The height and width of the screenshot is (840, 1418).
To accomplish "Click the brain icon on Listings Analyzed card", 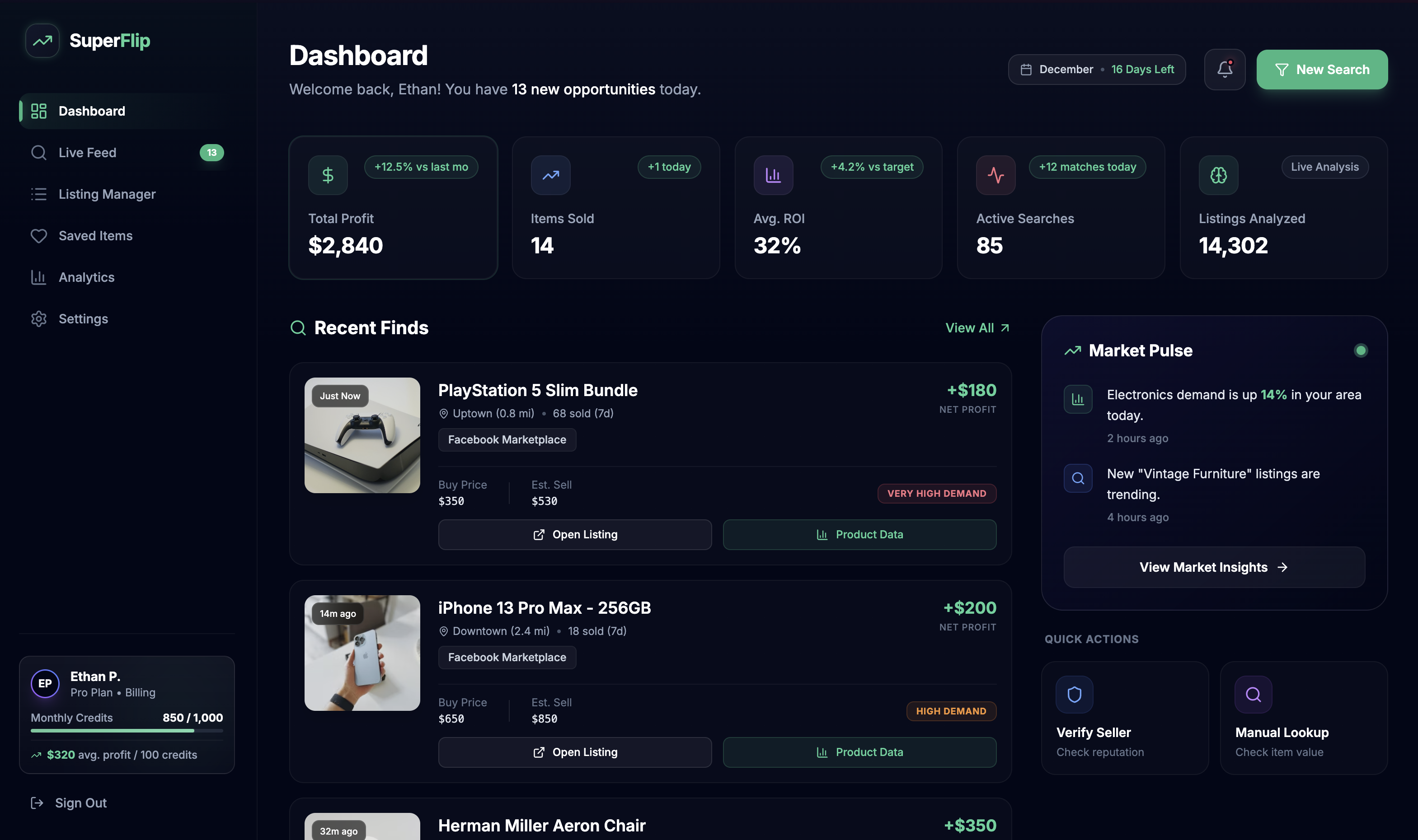I will (x=1217, y=175).
